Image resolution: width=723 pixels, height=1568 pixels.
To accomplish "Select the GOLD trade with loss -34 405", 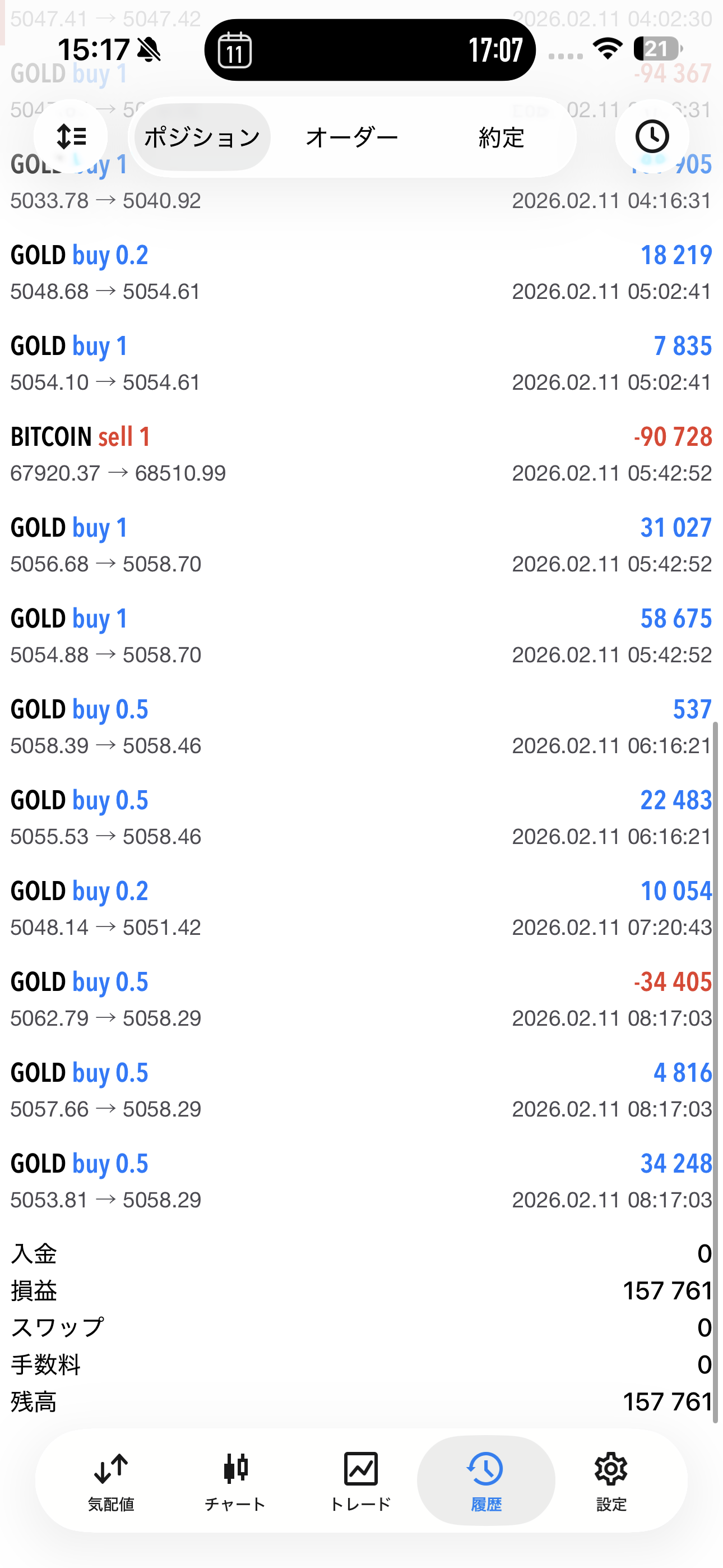I will click(361, 999).
